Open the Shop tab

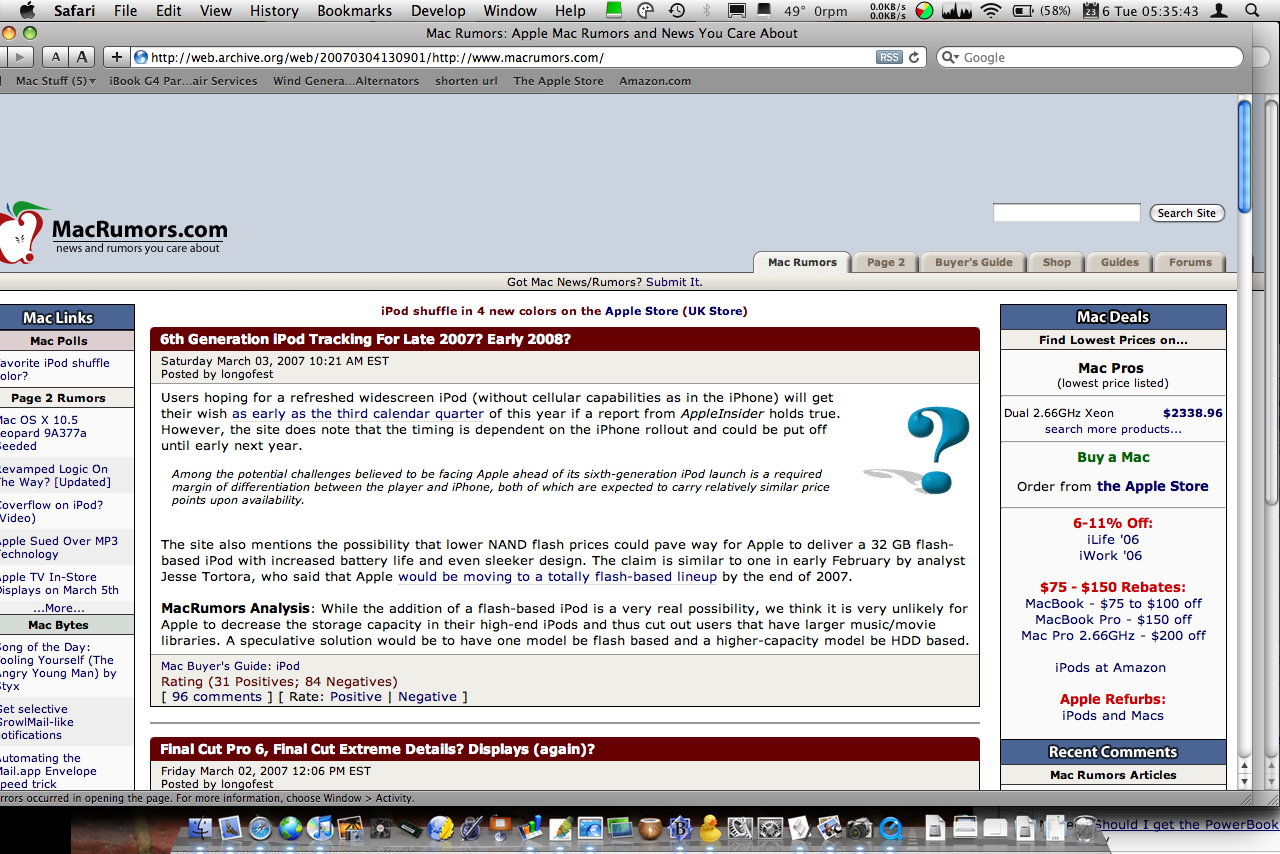1056,262
